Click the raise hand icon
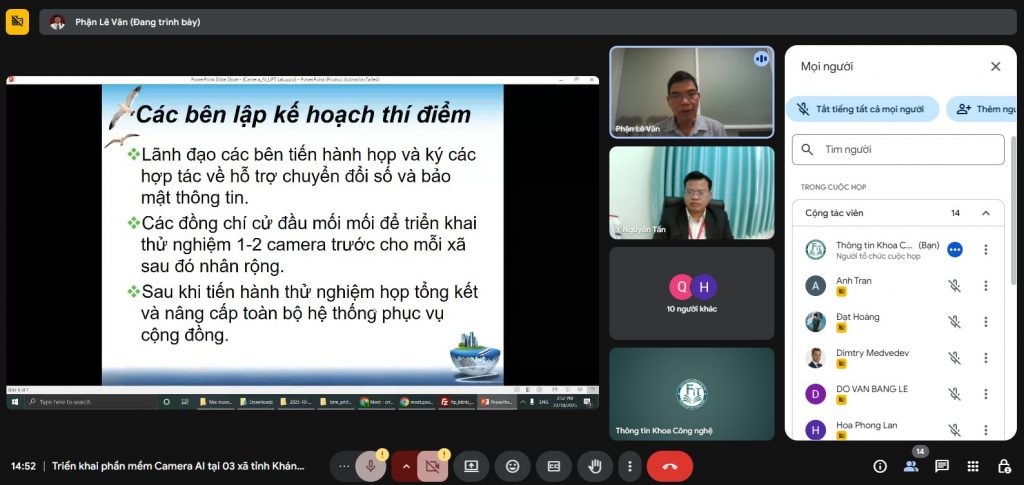 (595, 466)
